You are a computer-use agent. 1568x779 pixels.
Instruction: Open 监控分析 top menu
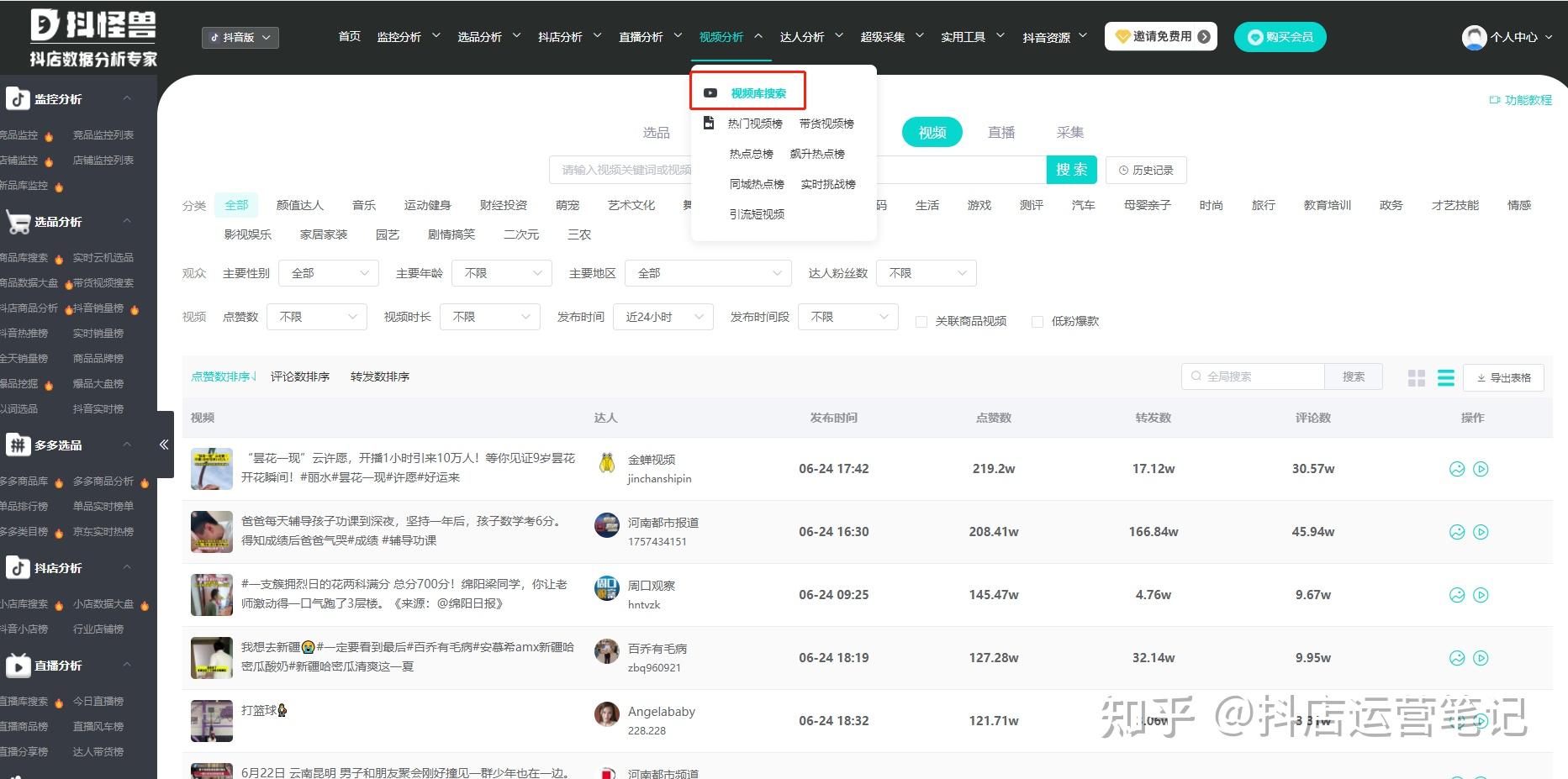408,37
